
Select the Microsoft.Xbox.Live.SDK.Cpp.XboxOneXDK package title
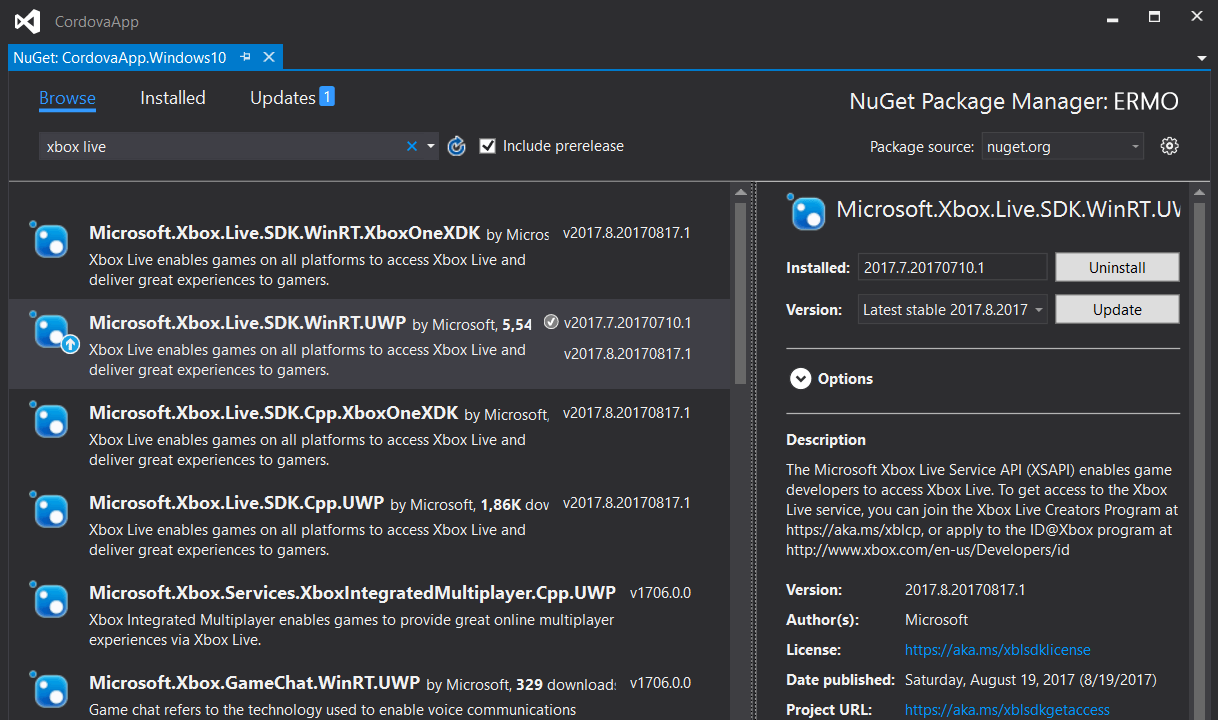274,413
